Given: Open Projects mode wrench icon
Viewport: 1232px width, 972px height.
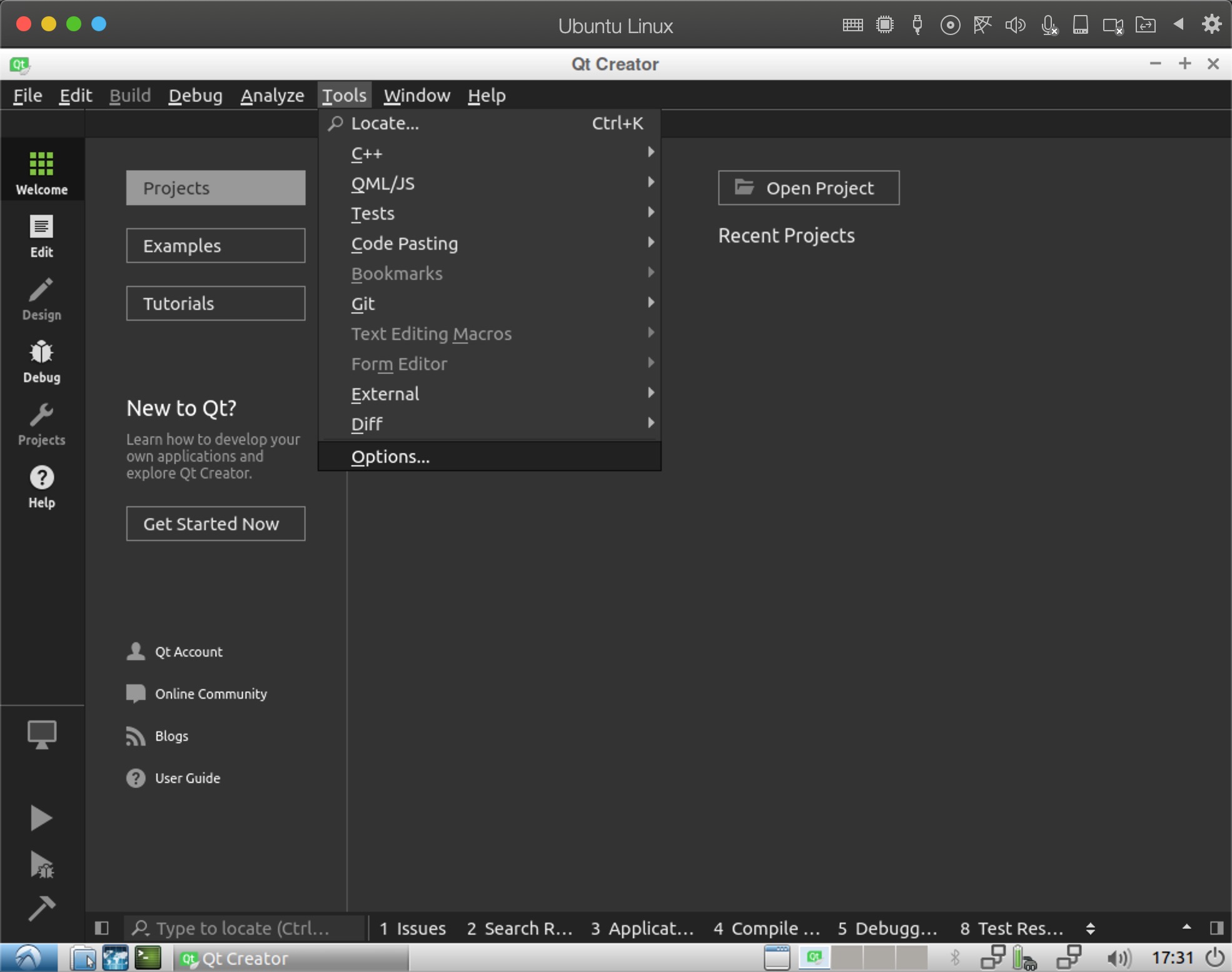Looking at the screenshot, I should coord(42,415).
